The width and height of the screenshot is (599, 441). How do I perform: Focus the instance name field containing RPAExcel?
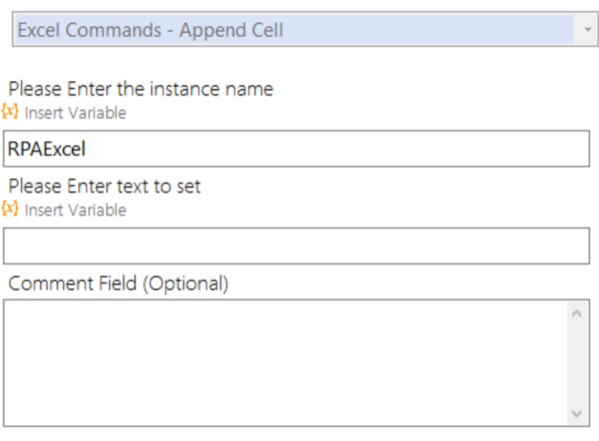tap(296, 149)
